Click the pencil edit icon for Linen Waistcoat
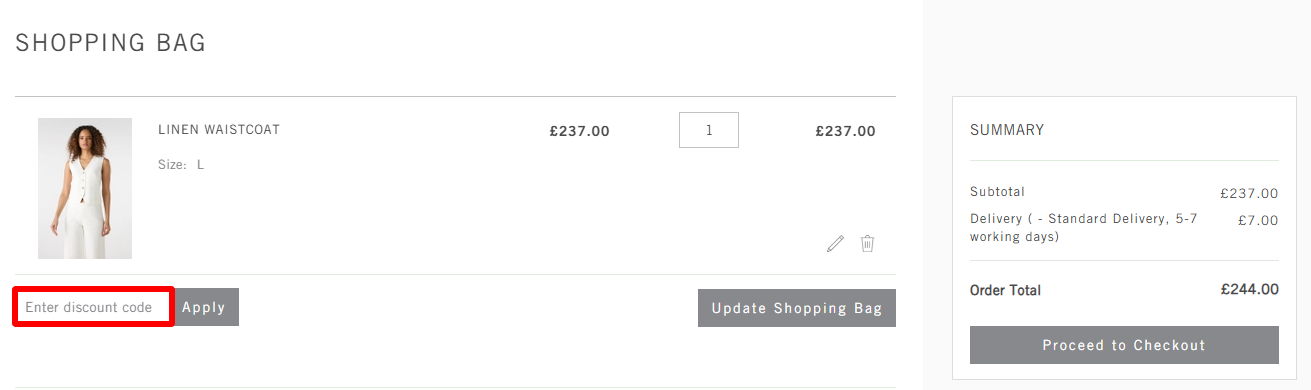This screenshot has height=390, width=1311. pos(835,243)
